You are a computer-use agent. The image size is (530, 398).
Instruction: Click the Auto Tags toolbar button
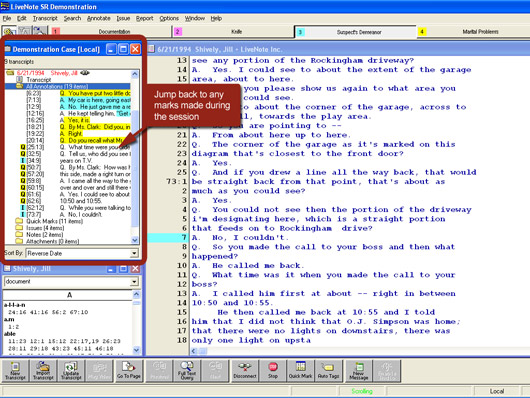tap(328, 371)
